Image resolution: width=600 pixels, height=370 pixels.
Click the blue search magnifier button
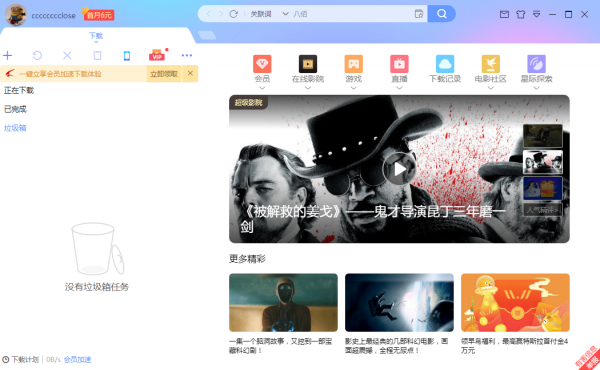click(x=442, y=14)
